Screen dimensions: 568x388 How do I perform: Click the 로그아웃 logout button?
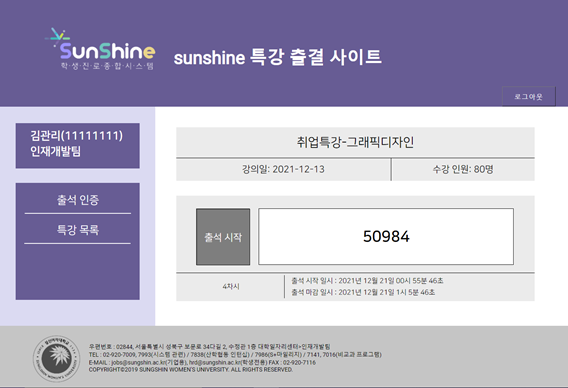coord(529,96)
